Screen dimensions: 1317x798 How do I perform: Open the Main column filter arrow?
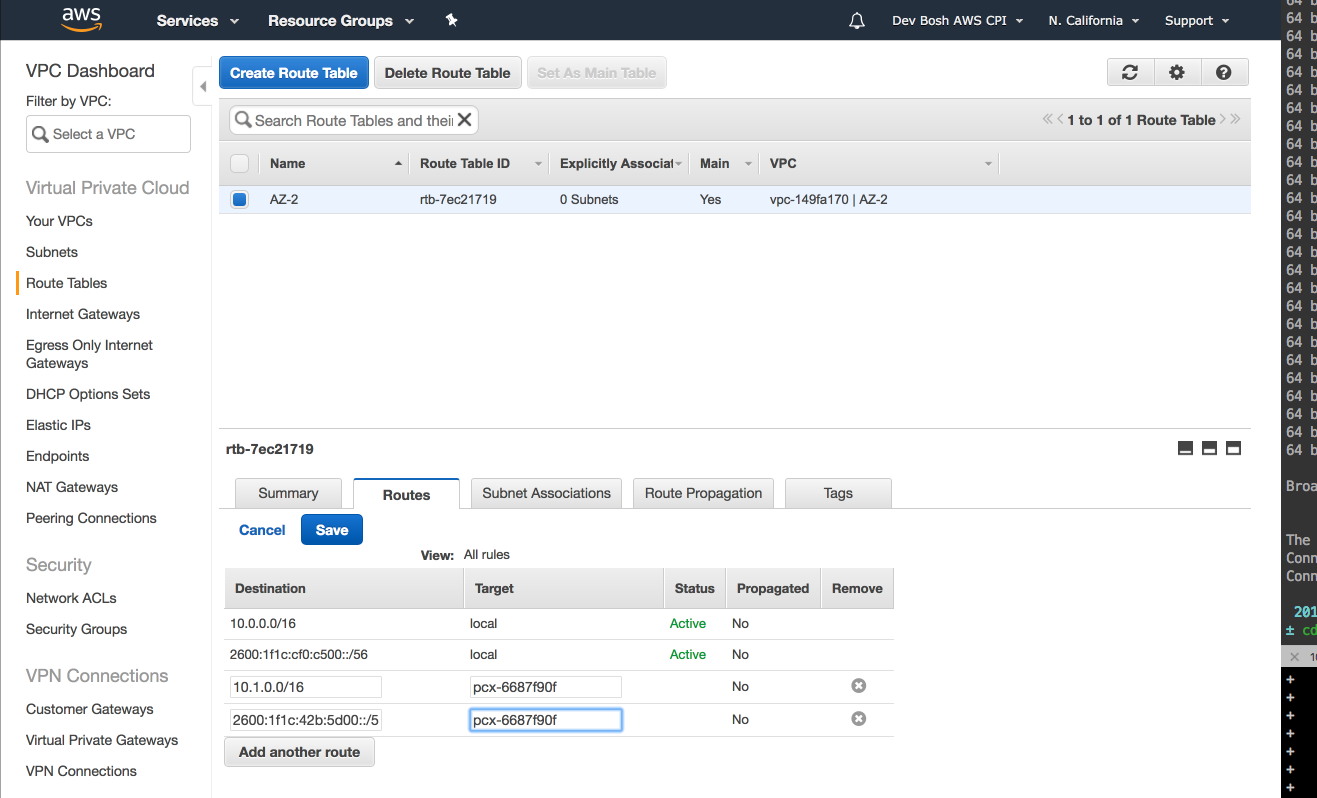click(x=747, y=164)
